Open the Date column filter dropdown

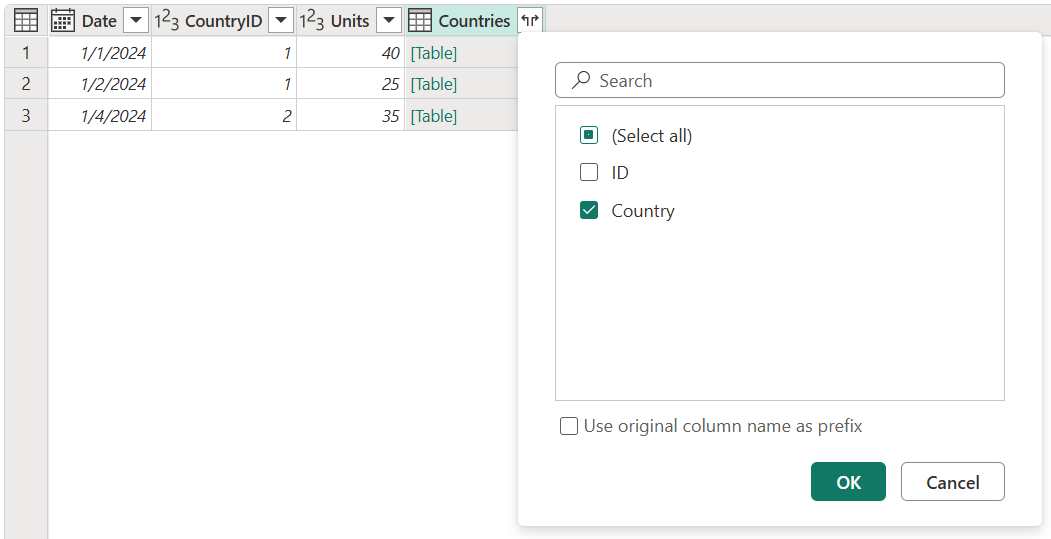[x=136, y=21]
